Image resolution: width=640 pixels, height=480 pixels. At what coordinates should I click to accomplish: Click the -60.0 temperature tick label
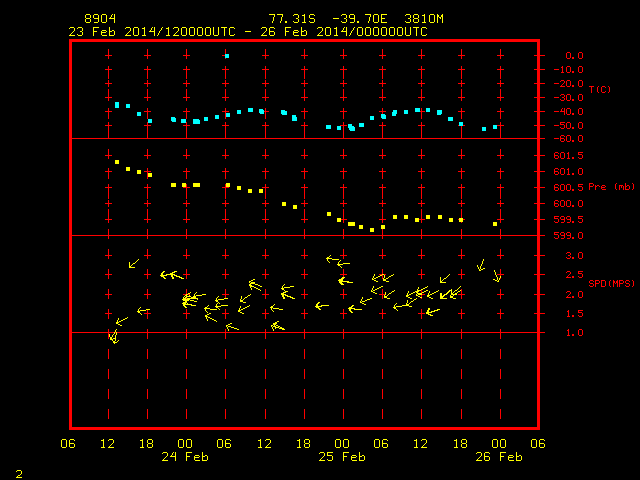569,139
